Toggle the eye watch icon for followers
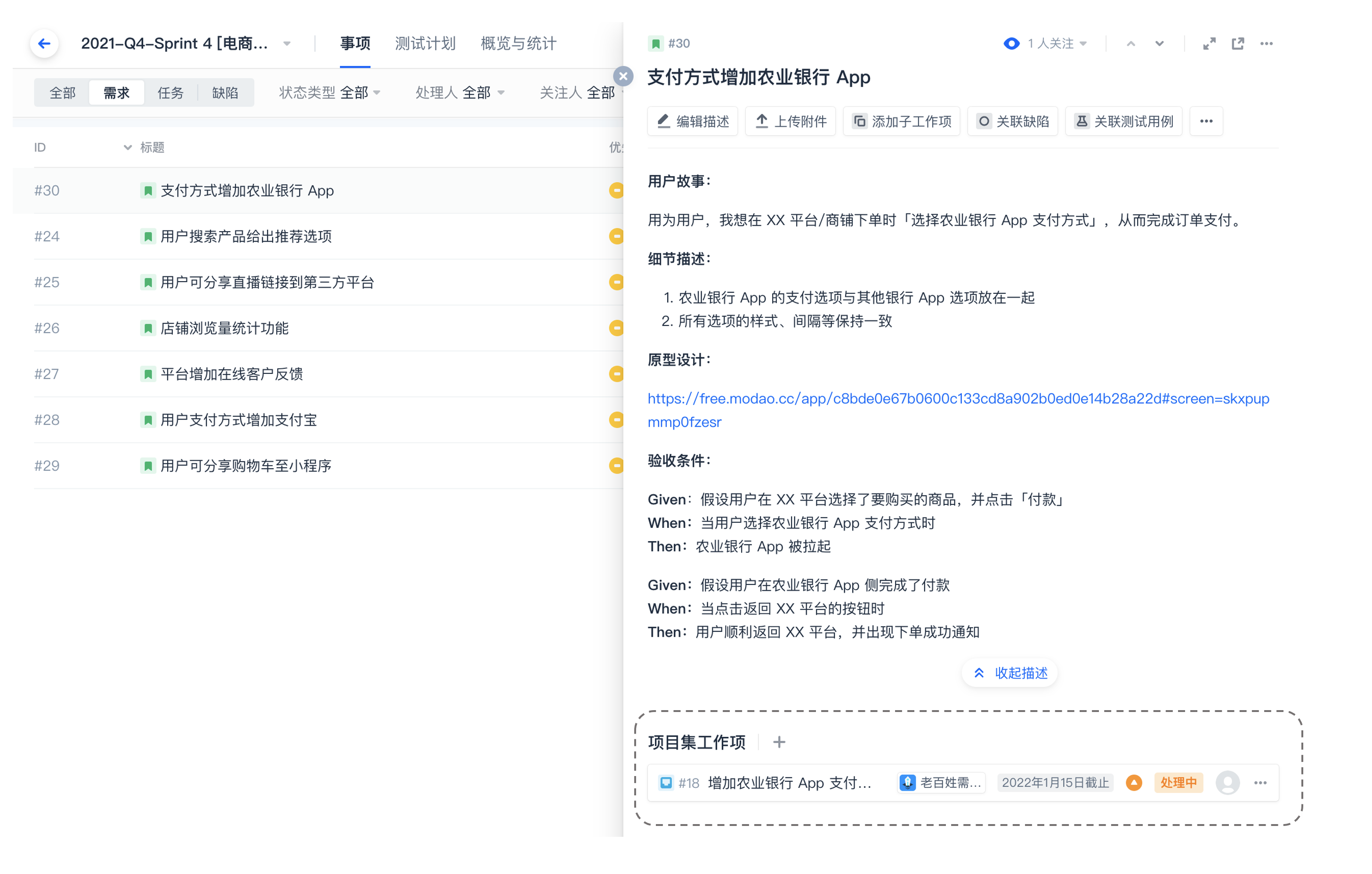The image size is (1372, 874). [1011, 43]
